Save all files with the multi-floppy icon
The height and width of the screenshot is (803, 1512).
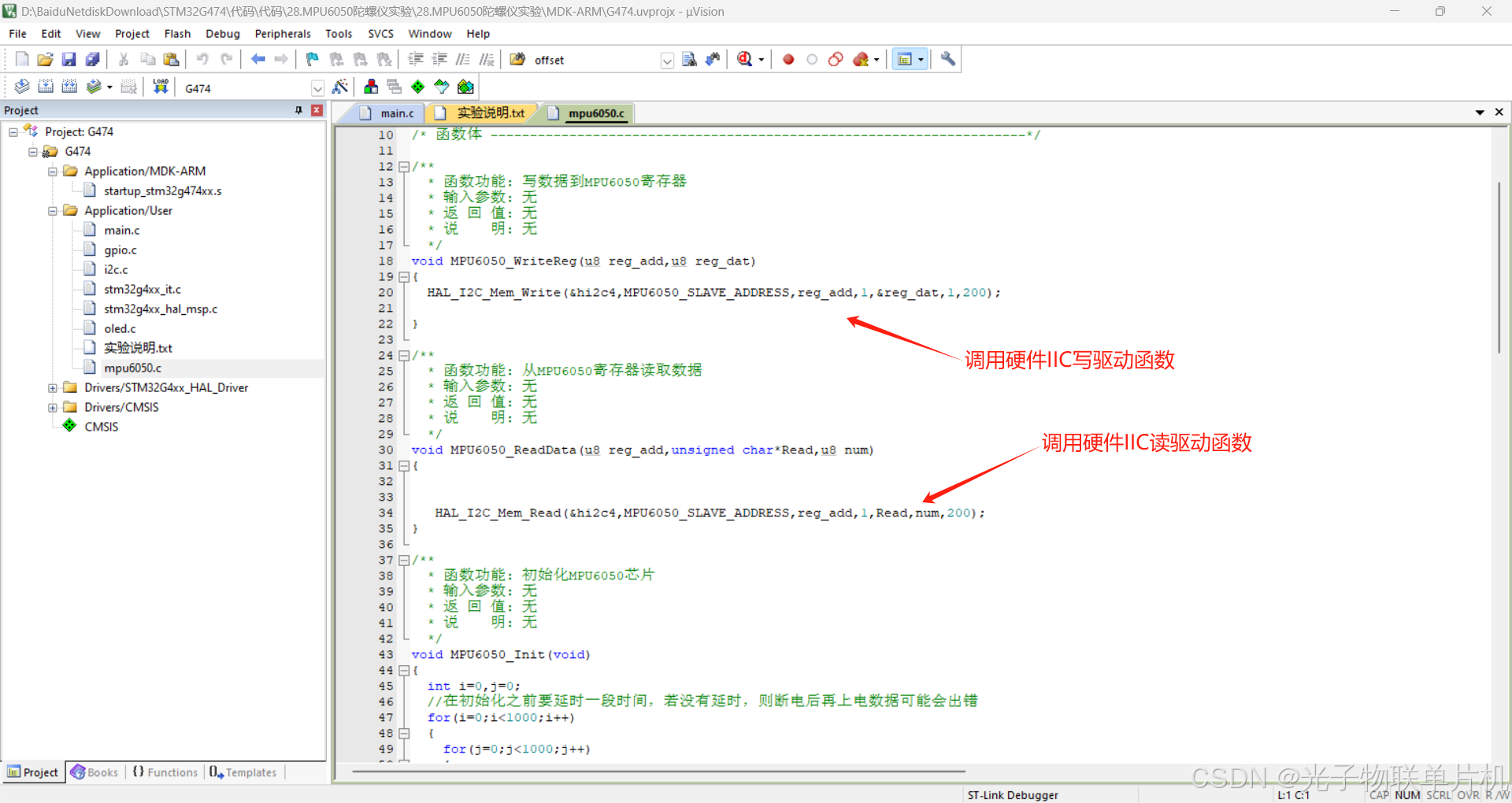[93, 59]
